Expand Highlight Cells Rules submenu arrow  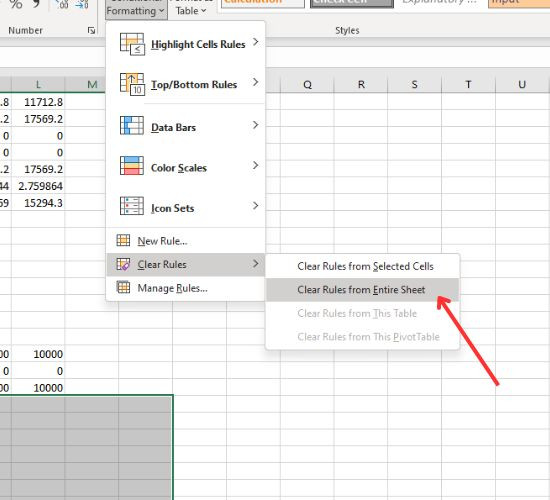coord(255,42)
